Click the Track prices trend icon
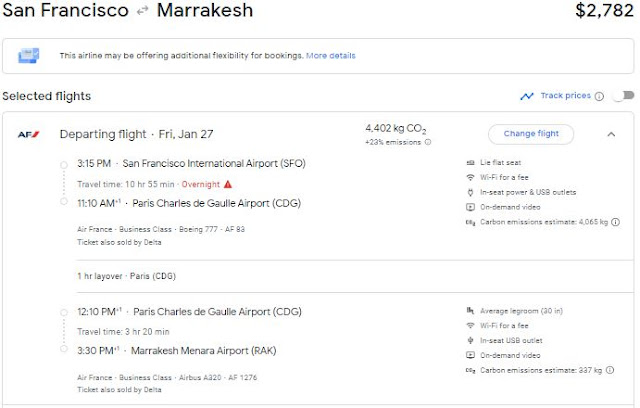The width and height of the screenshot is (640, 408). [x=527, y=97]
